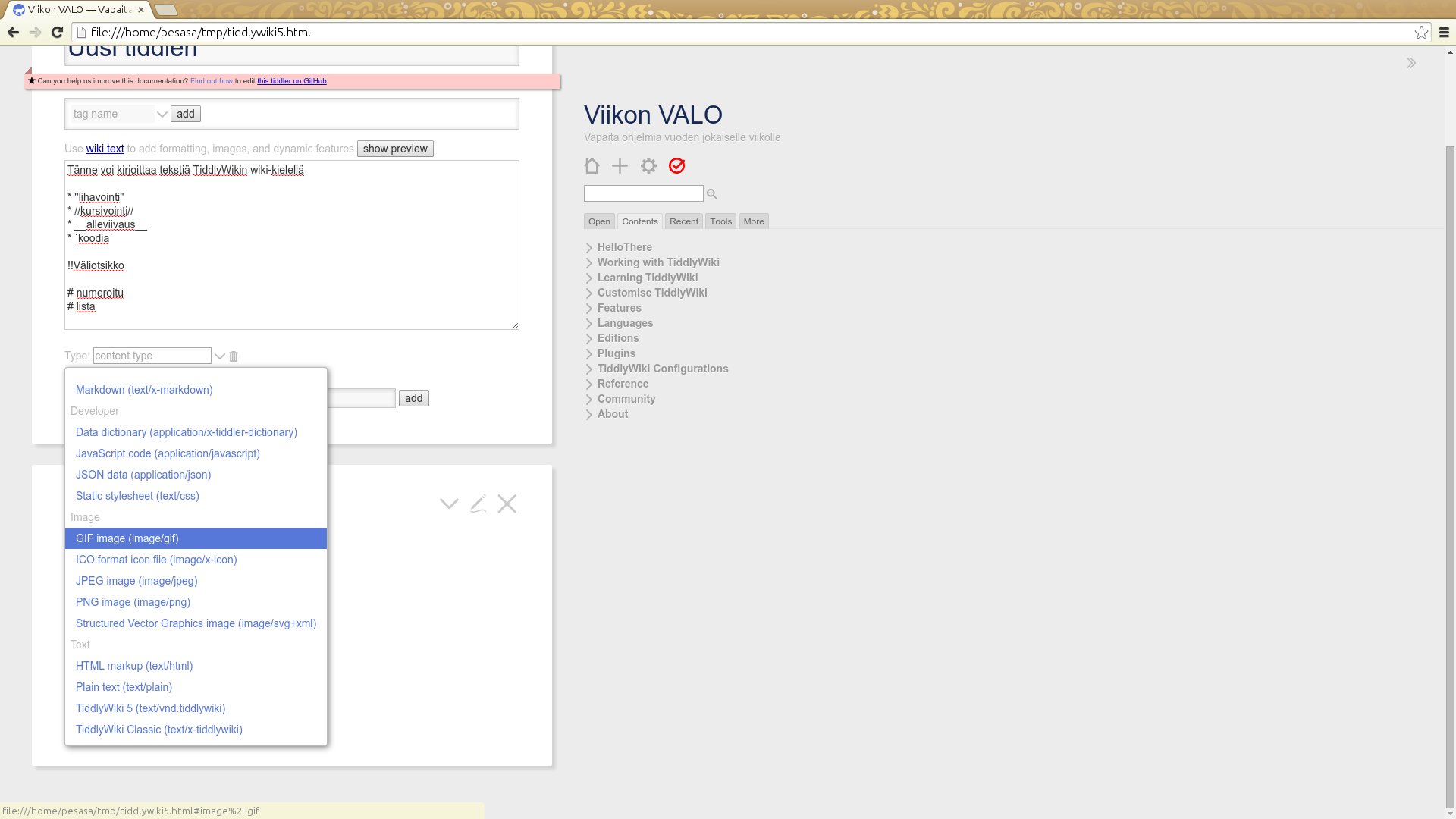Switch to Contents tab
1456x819 pixels.
click(640, 221)
